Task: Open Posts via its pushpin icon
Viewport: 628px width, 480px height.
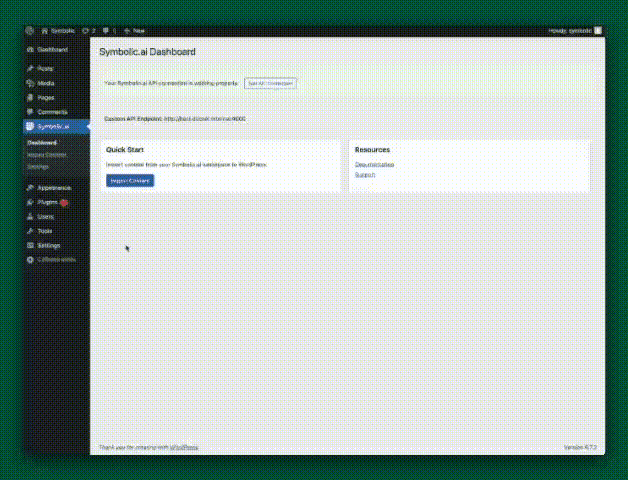Action: click(x=30, y=69)
